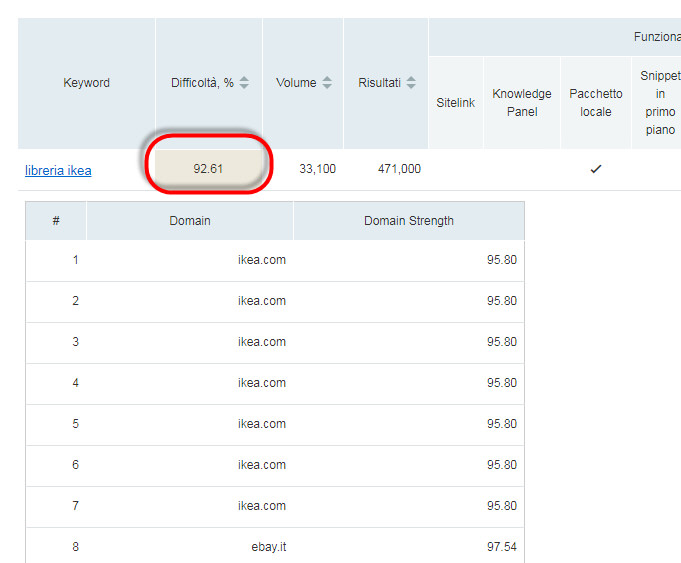Select ikea.com in row 2
Screen dimensions: 681x563
262,301
